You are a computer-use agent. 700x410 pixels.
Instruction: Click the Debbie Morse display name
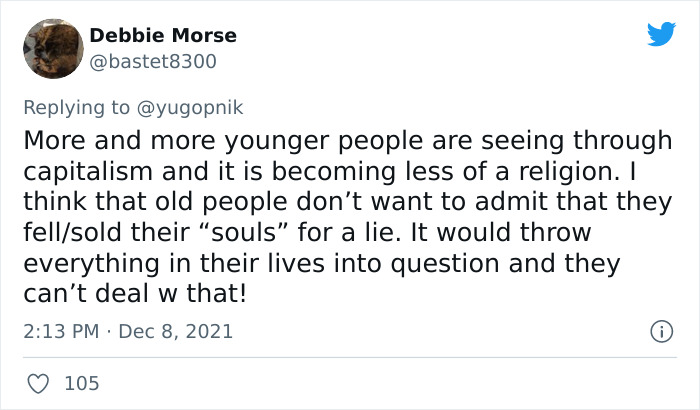pos(163,36)
